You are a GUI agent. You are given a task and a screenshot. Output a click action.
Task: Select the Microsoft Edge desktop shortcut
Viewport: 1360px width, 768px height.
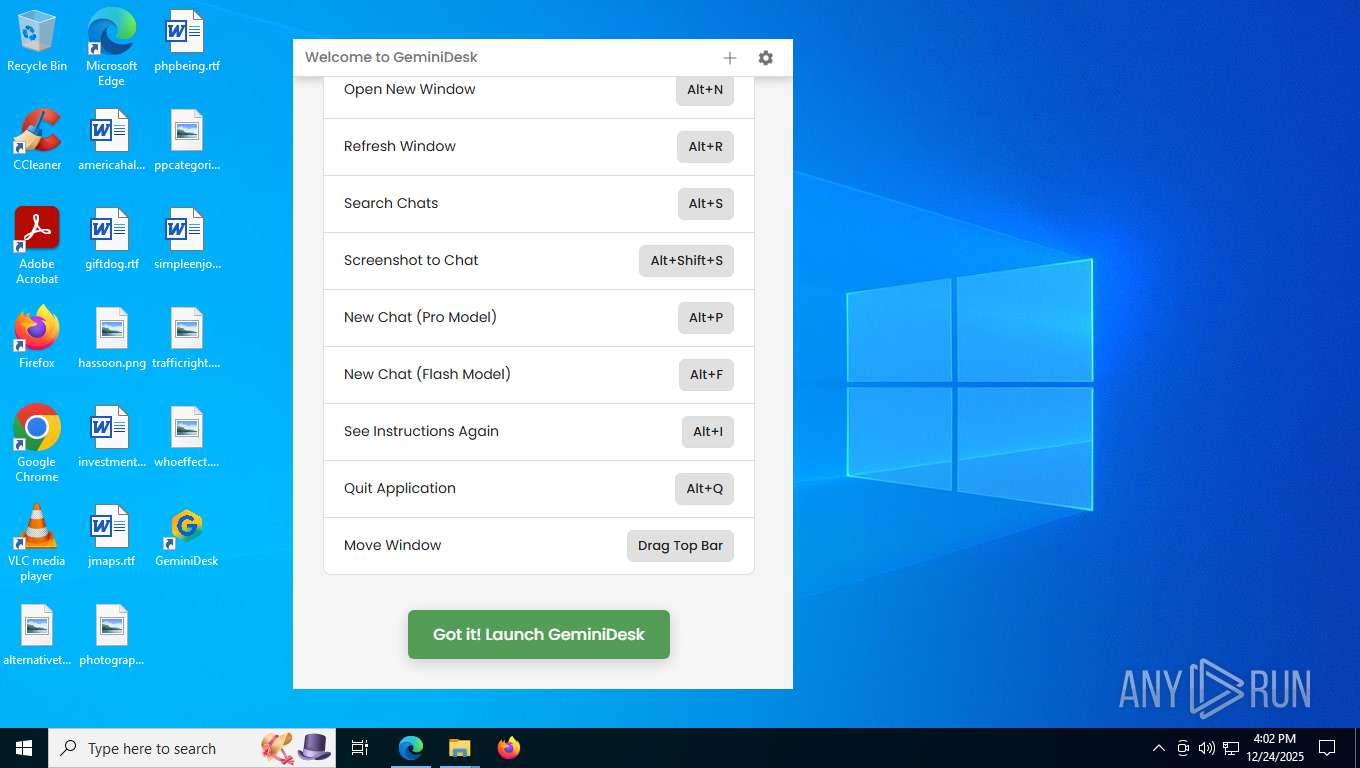pos(111,48)
